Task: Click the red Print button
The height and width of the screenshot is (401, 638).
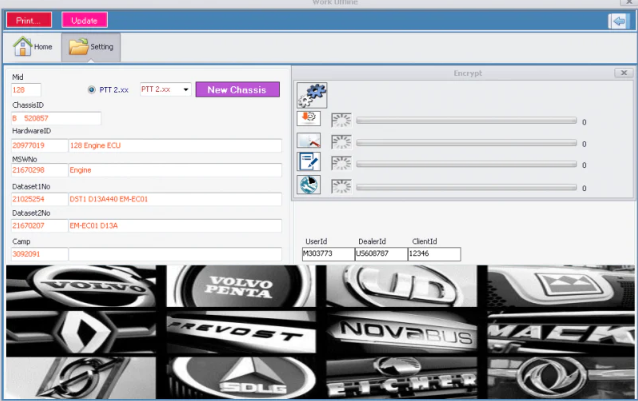Action: tap(29, 20)
